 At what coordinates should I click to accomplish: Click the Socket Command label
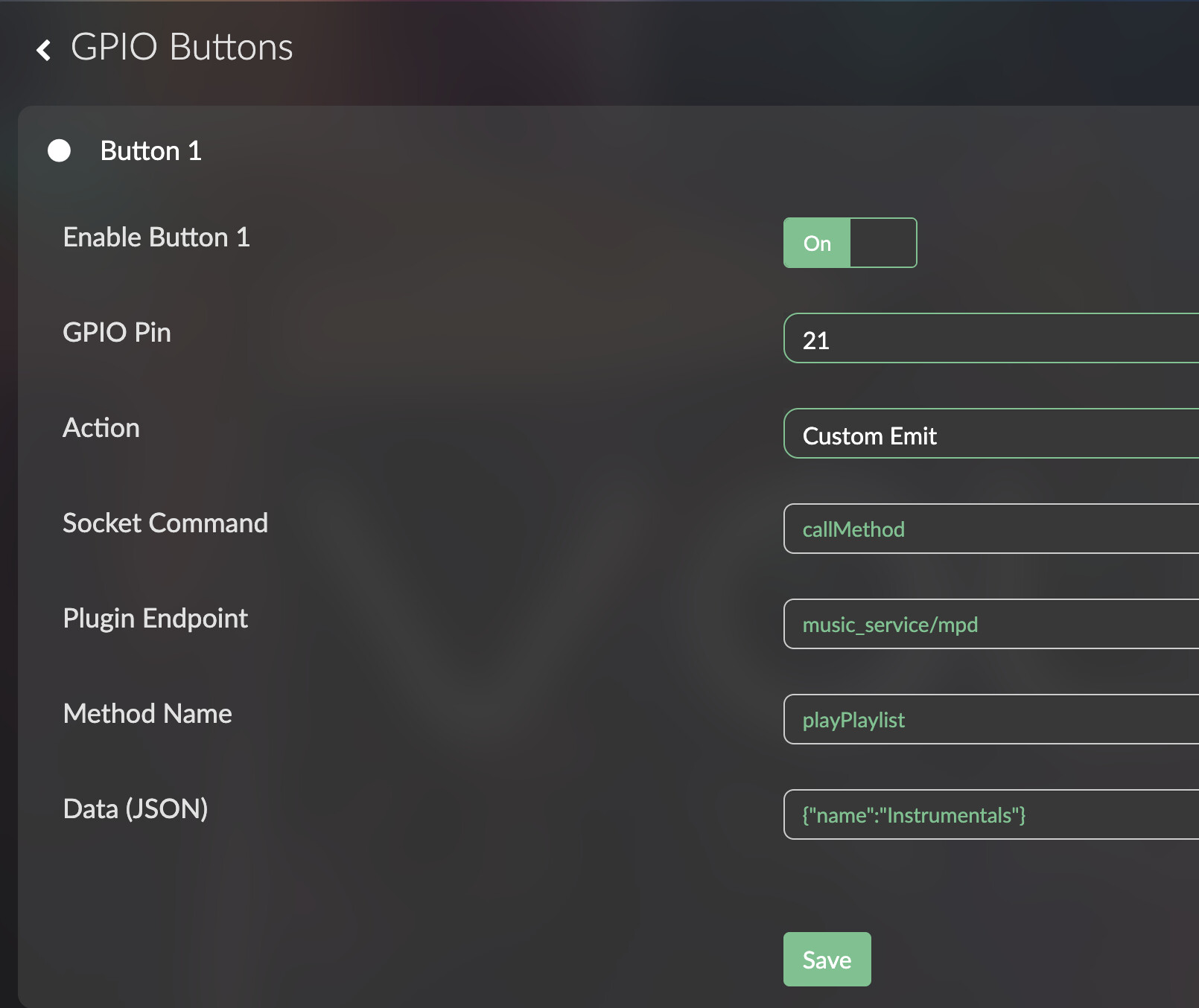click(165, 523)
